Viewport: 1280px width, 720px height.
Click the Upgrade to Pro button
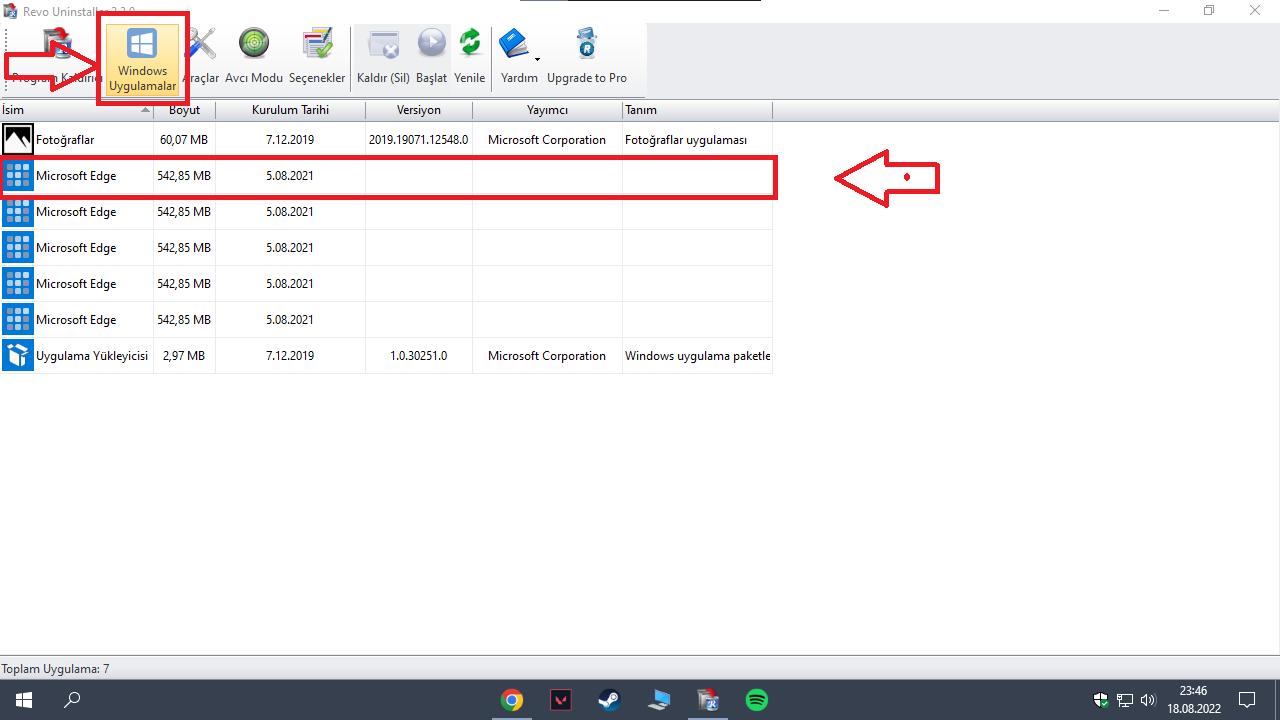587,58
